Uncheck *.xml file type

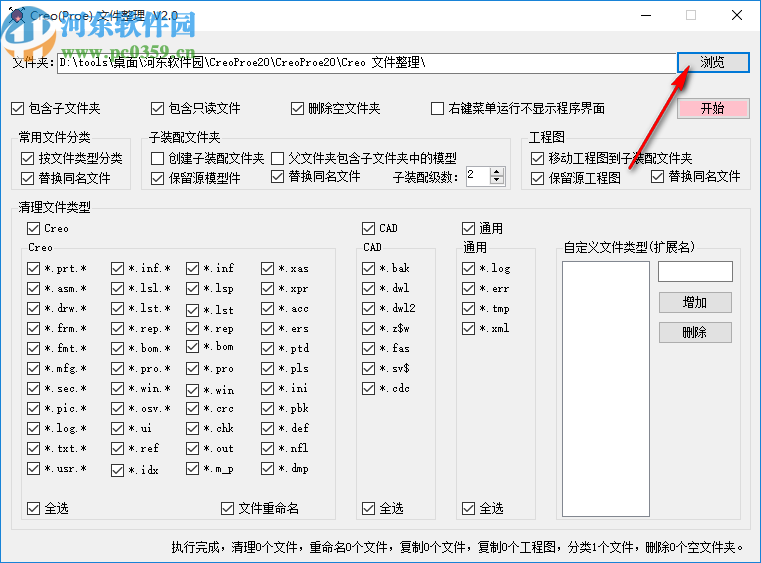pos(468,329)
